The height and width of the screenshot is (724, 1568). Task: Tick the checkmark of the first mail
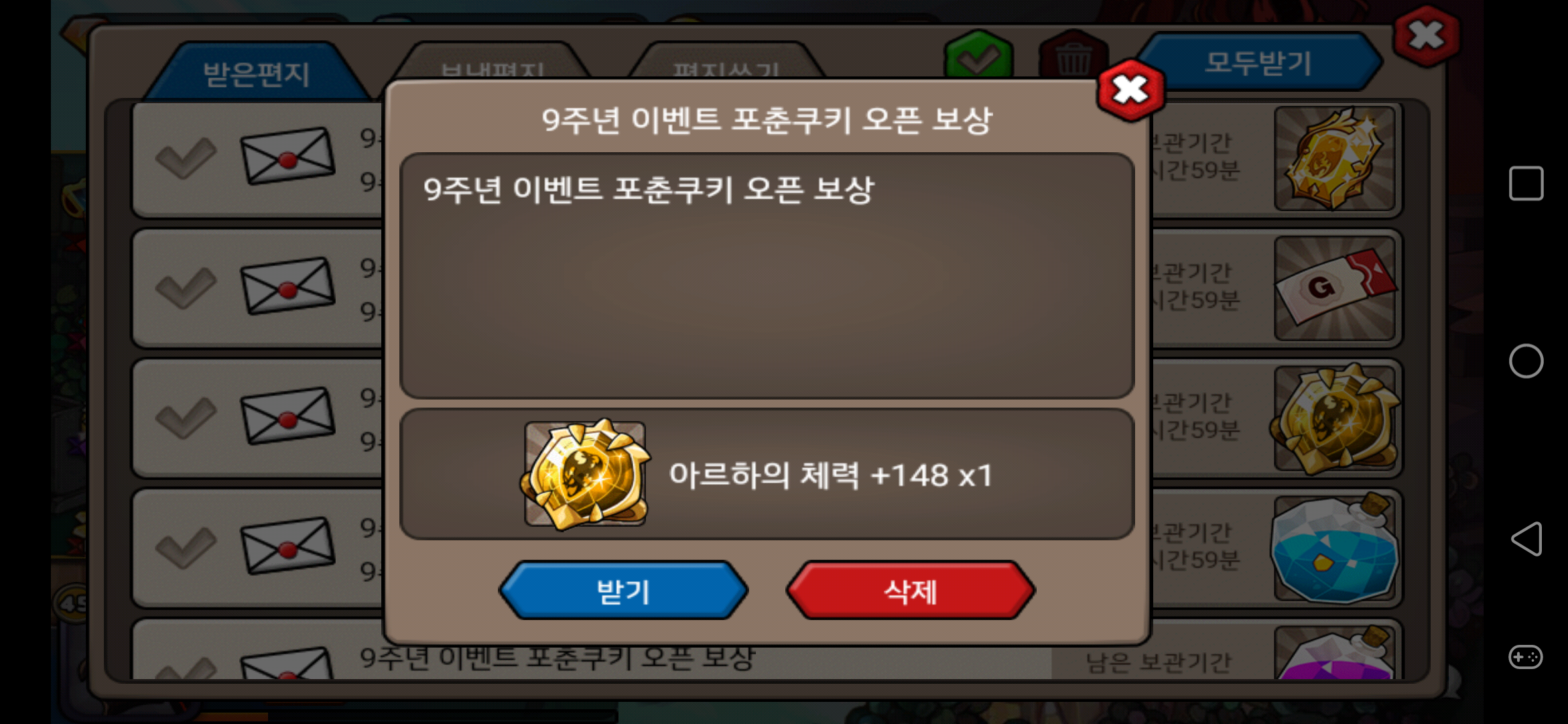(186, 159)
